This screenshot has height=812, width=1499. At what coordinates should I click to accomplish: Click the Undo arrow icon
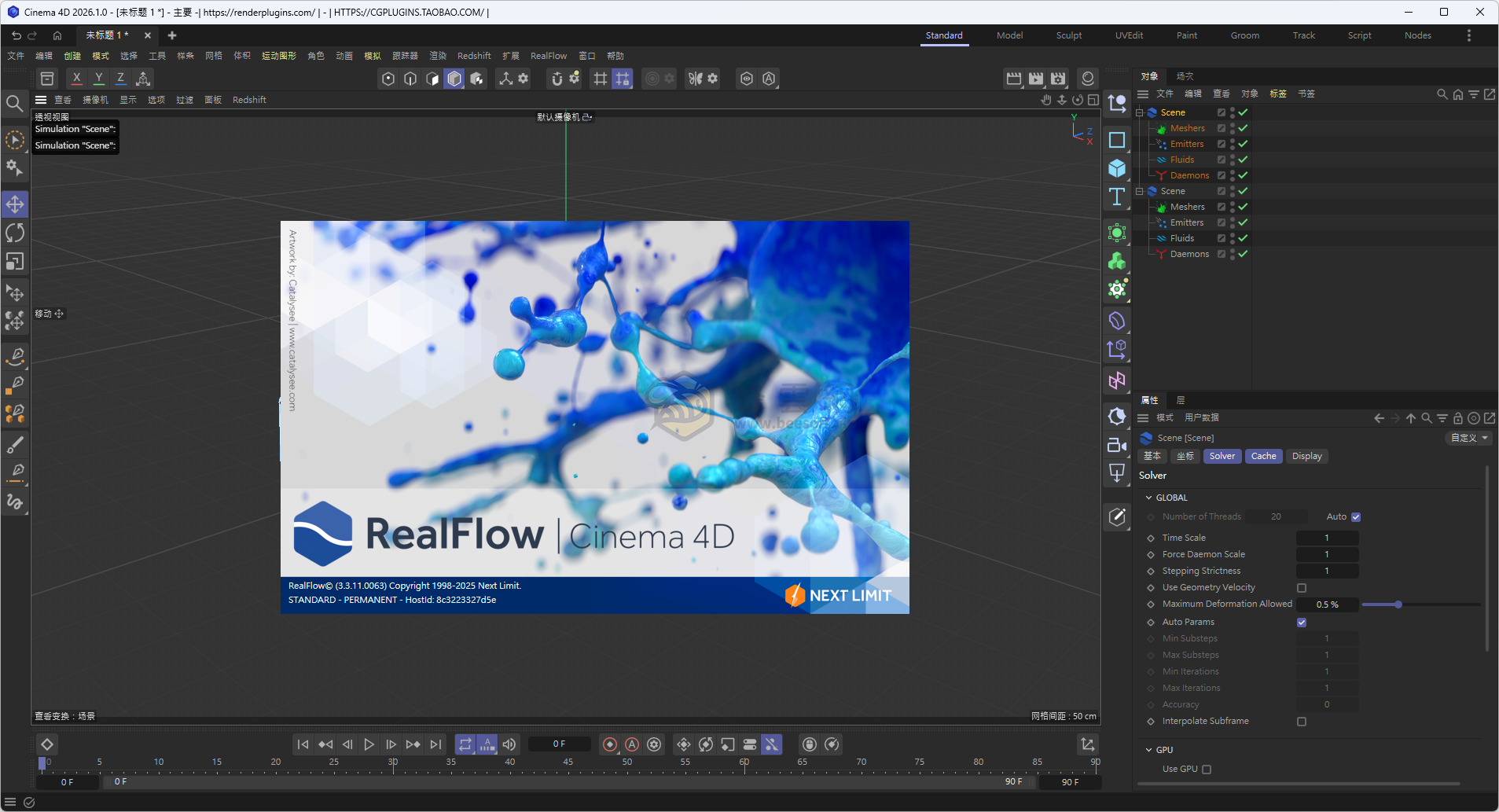coord(17,35)
